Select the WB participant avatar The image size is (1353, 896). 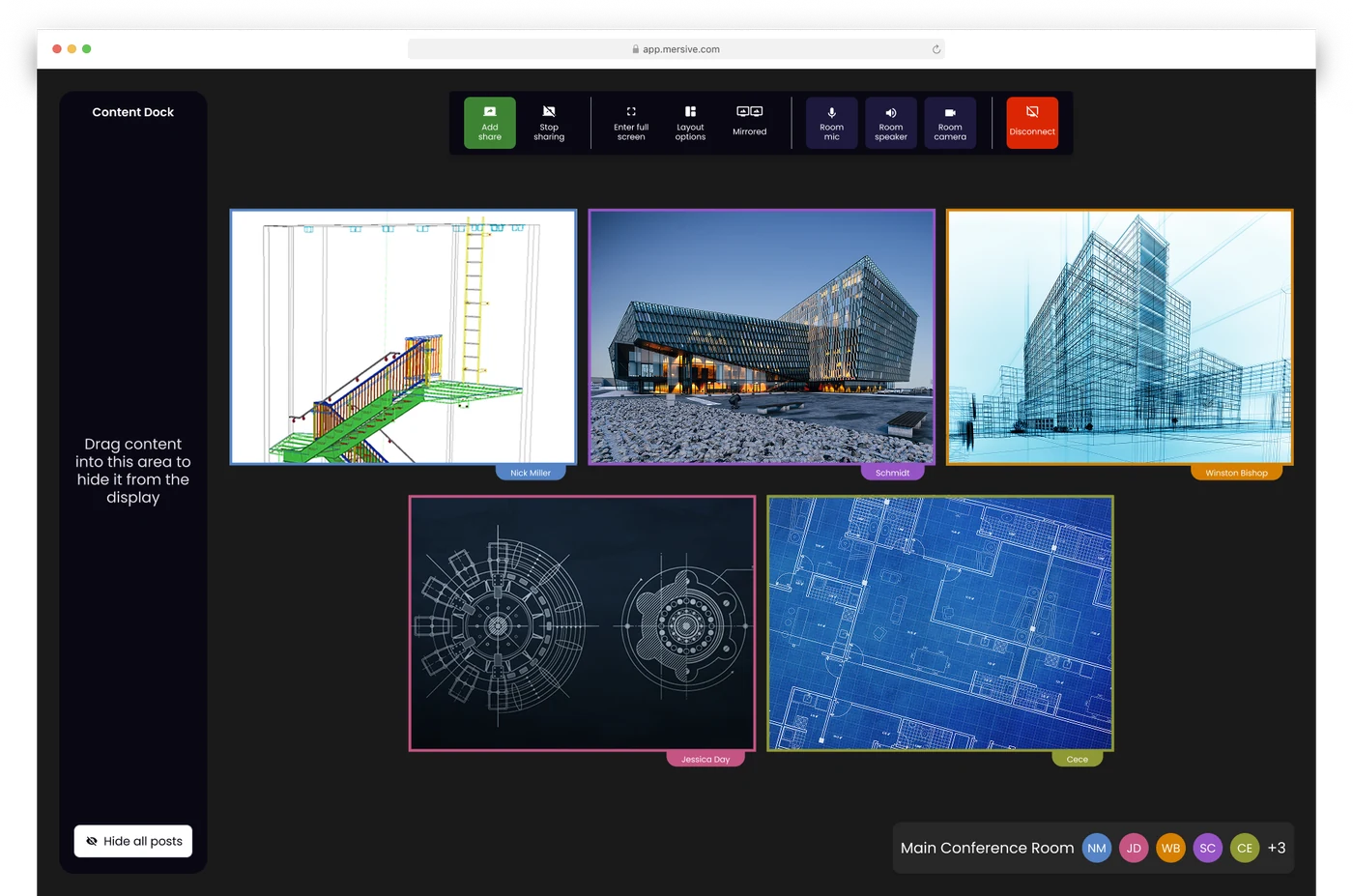(1170, 848)
